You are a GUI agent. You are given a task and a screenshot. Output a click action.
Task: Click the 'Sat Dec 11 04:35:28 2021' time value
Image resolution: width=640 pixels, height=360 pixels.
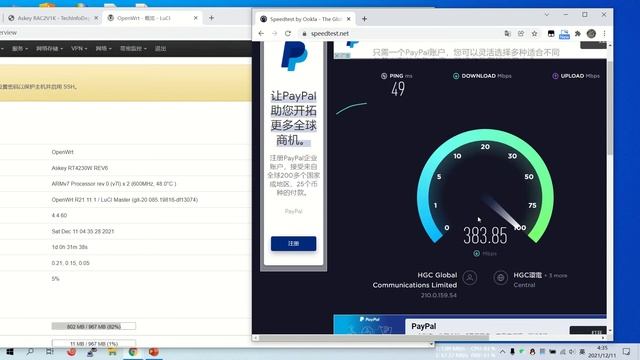(x=83, y=231)
